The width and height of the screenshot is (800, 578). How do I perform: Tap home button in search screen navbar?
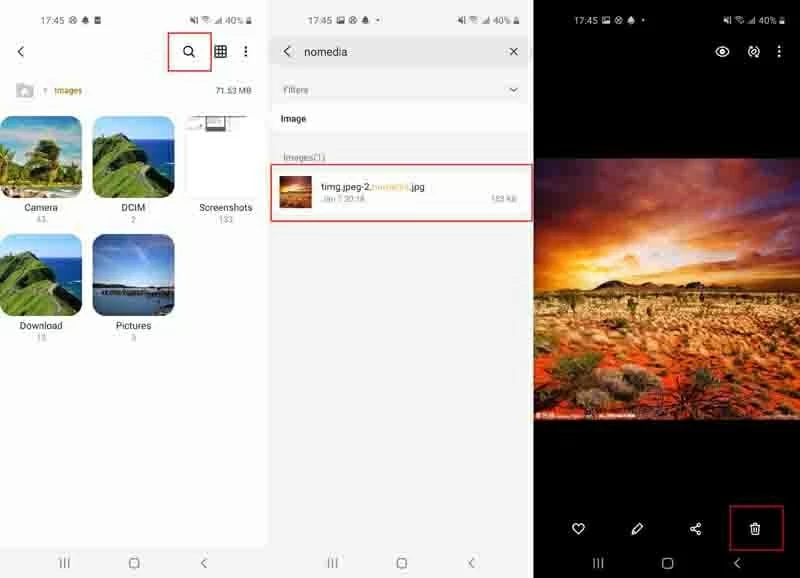(x=402, y=563)
